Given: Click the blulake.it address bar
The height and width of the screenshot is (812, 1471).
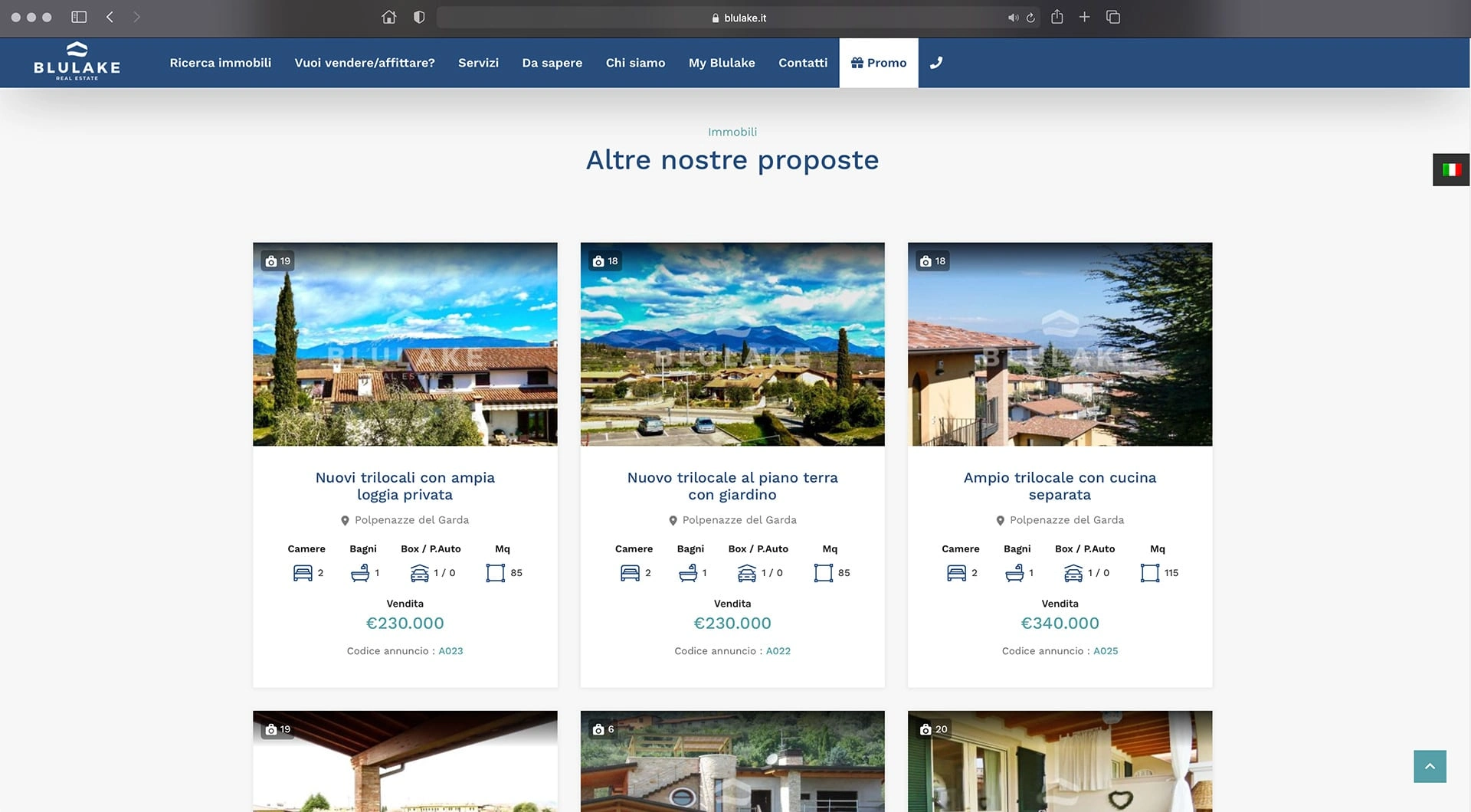Looking at the screenshot, I should (x=739, y=18).
